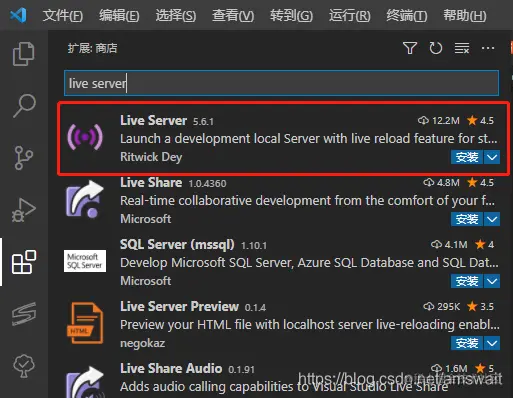The image size is (513, 398).
Task: Expand install options for Live Server
Action: pos(492,157)
